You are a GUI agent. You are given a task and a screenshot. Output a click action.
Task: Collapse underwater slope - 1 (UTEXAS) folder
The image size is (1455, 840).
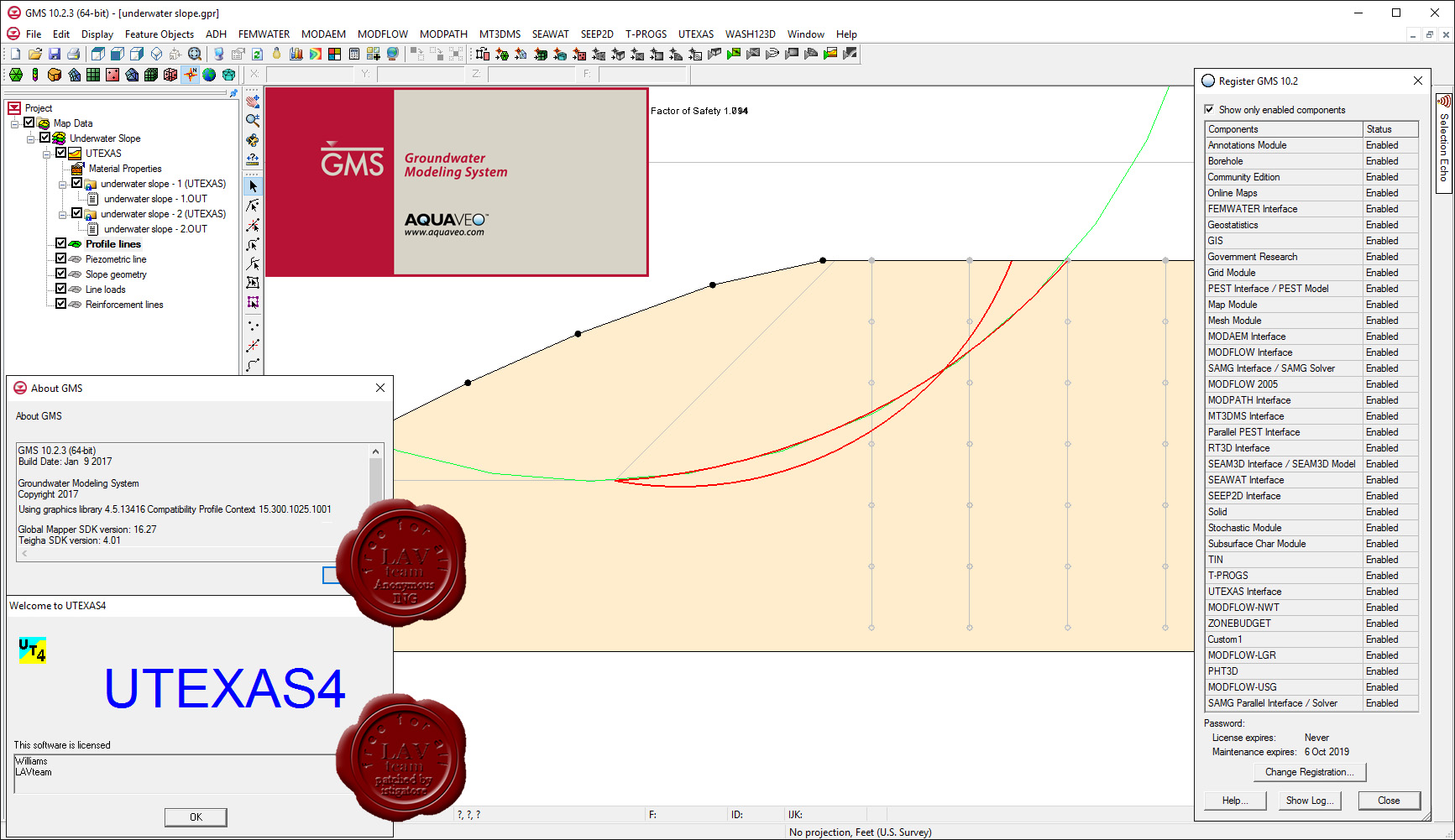point(63,184)
